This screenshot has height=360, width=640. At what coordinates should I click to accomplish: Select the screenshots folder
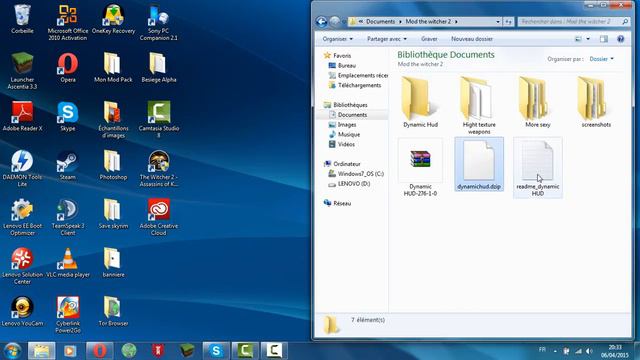coord(596,102)
